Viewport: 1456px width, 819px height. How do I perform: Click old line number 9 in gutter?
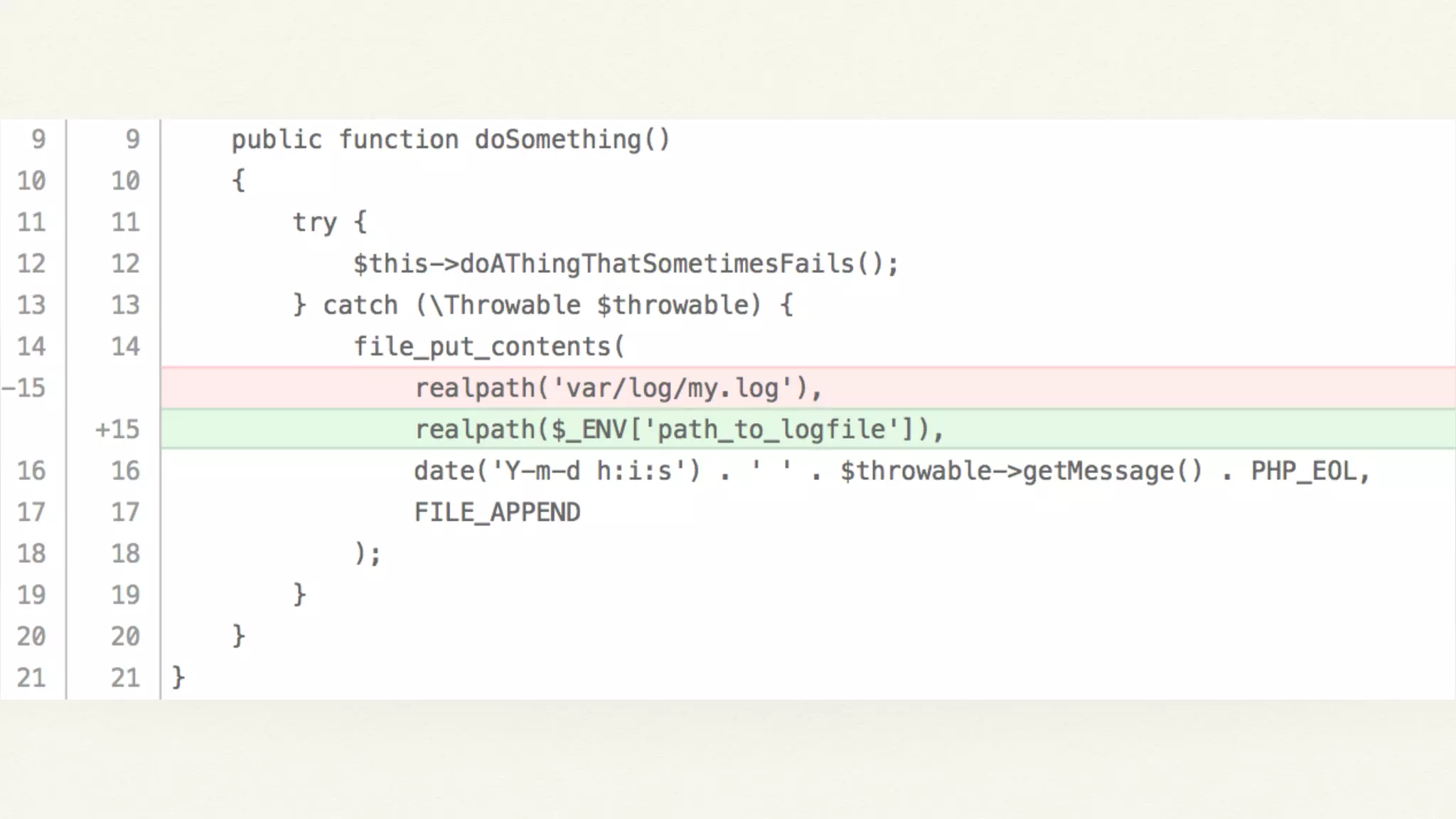[x=38, y=139]
